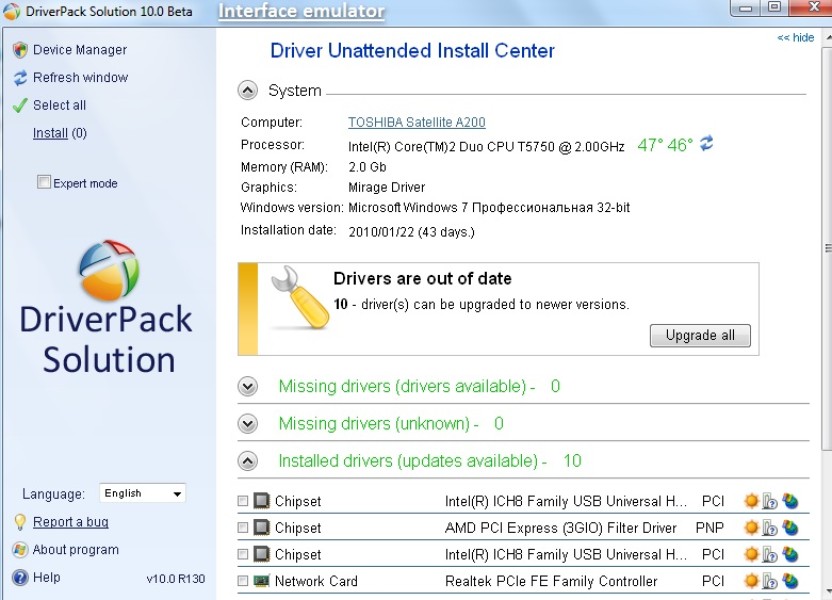This screenshot has height=600, width=832.
Task: Click the 47° 46° temperature reading
Action: (x=665, y=145)
